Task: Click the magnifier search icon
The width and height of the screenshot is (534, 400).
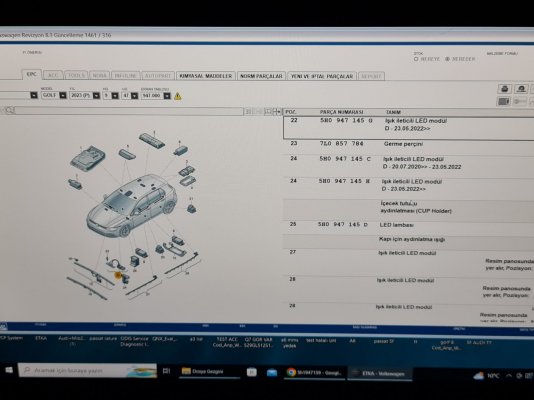Action: [9, 110]
